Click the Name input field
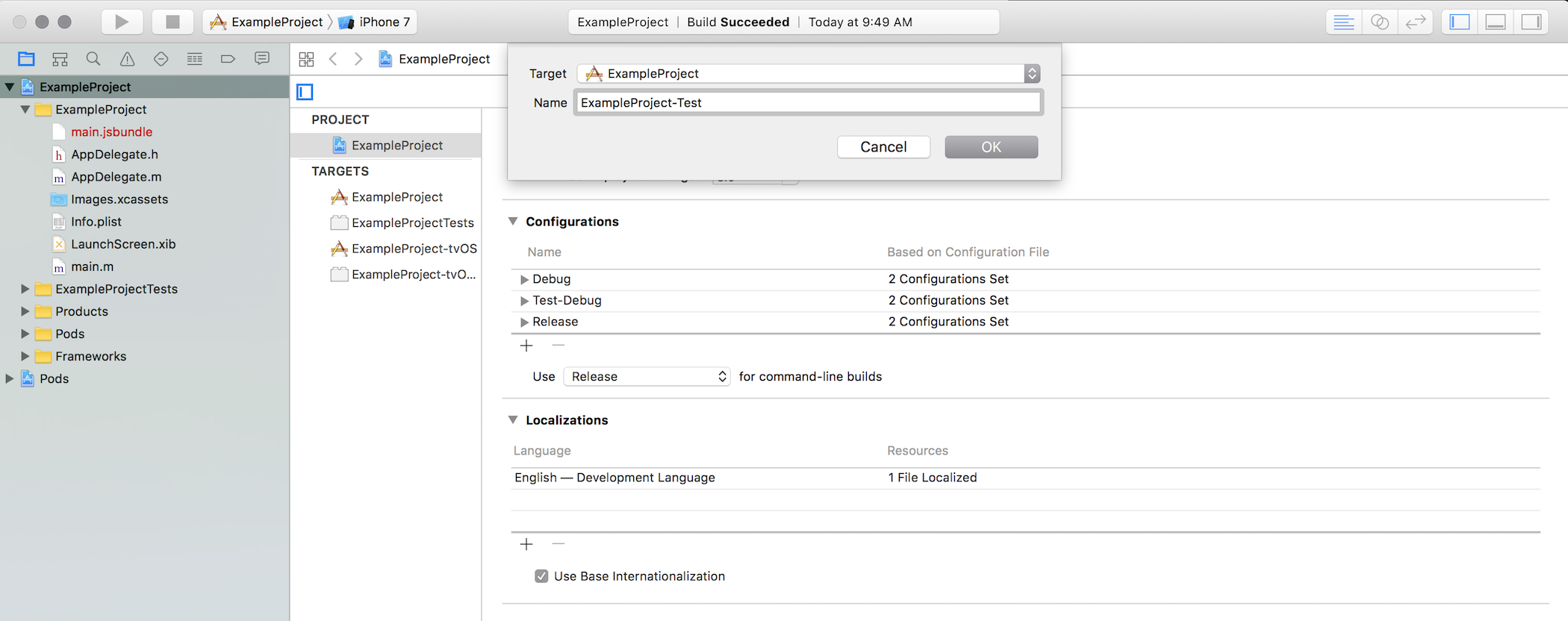Viewport: 1568px width, 621px height. coord(809,102)
